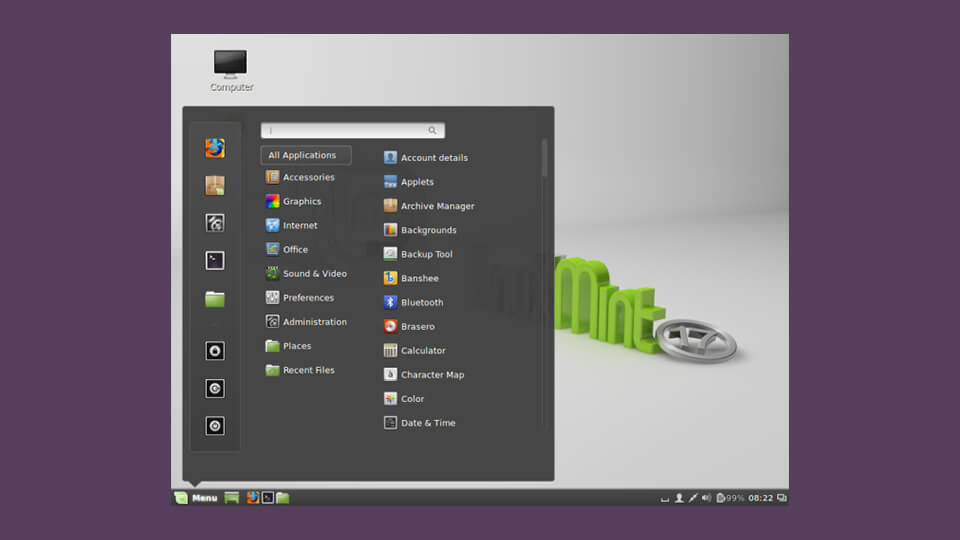Click the applications list scrollbar
This screenshot has height=540, width=960.
click(544, 159)
